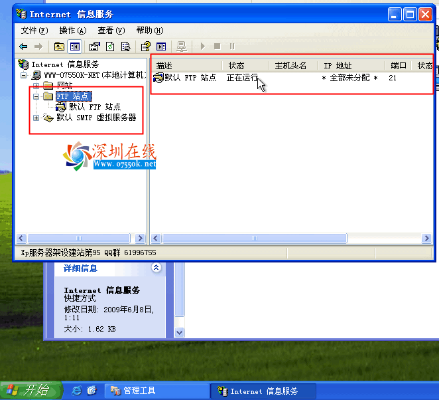
Task: Open the 操作(A) menu
Action: (73, 31)
